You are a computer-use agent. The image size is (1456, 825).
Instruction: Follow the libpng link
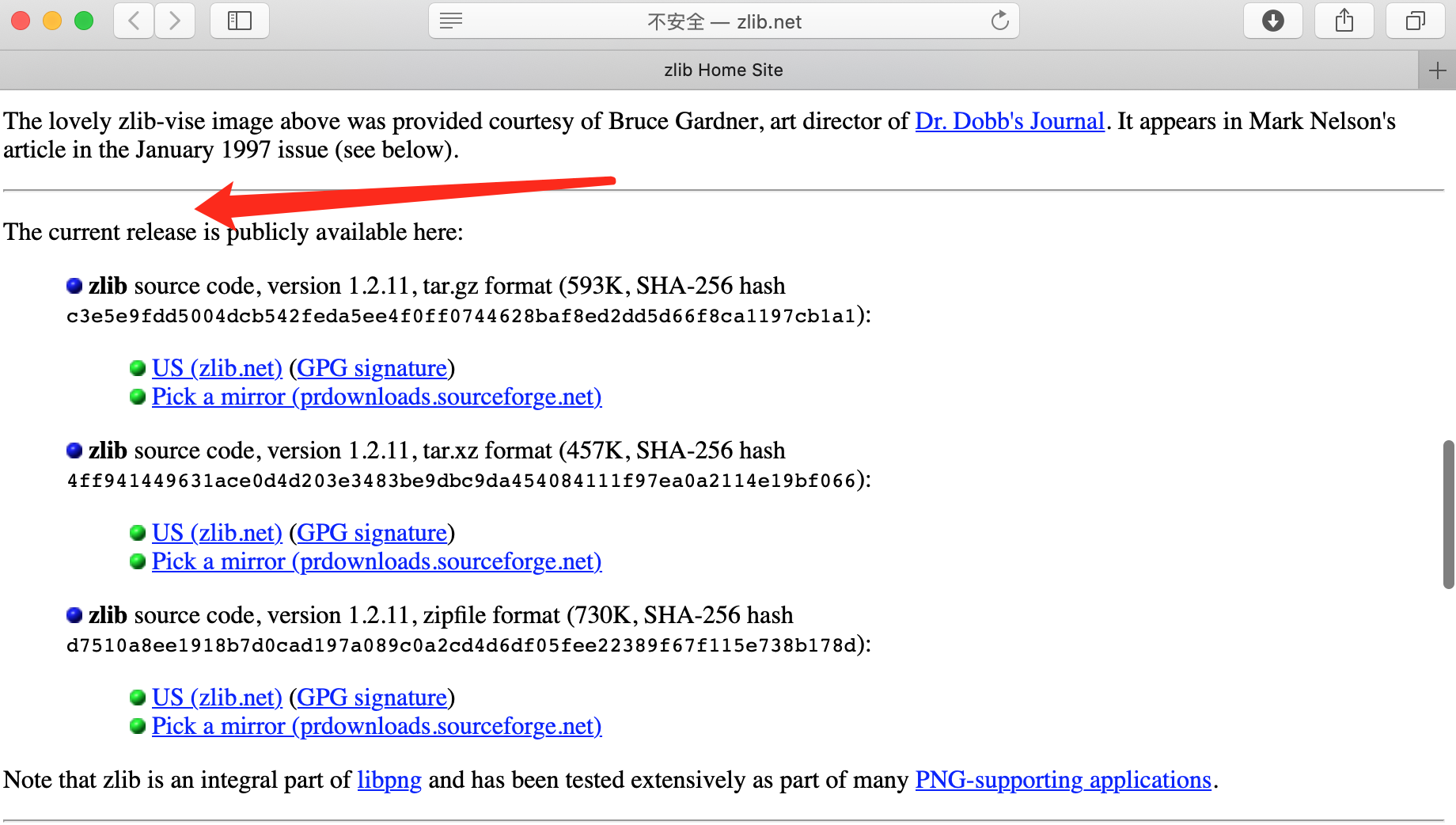click(389, 780)
